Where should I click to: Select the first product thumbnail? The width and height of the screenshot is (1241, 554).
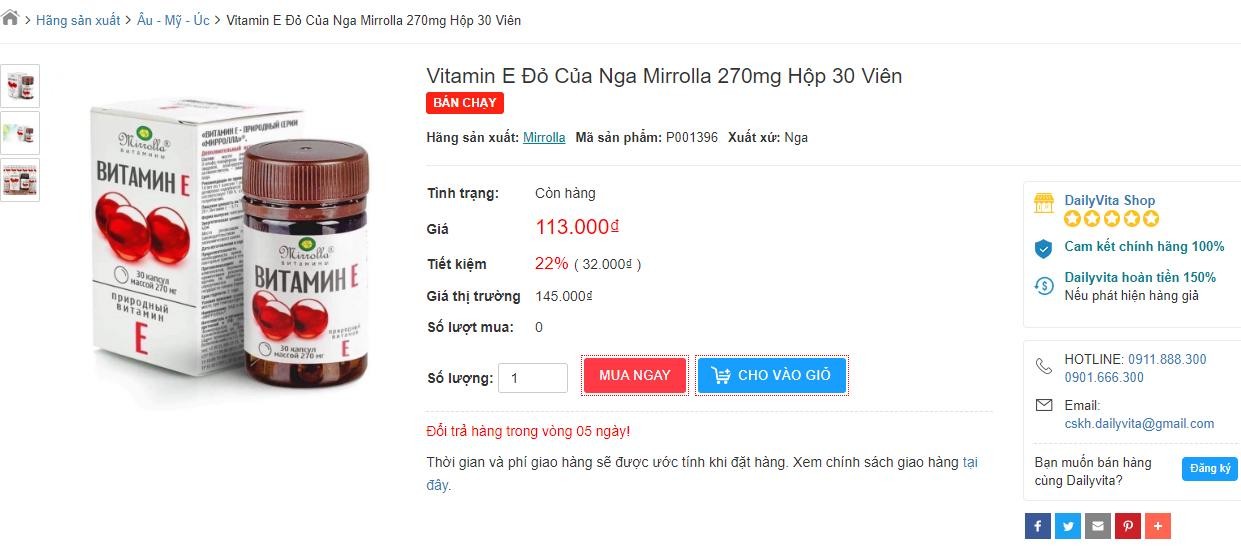click(20, 86)
